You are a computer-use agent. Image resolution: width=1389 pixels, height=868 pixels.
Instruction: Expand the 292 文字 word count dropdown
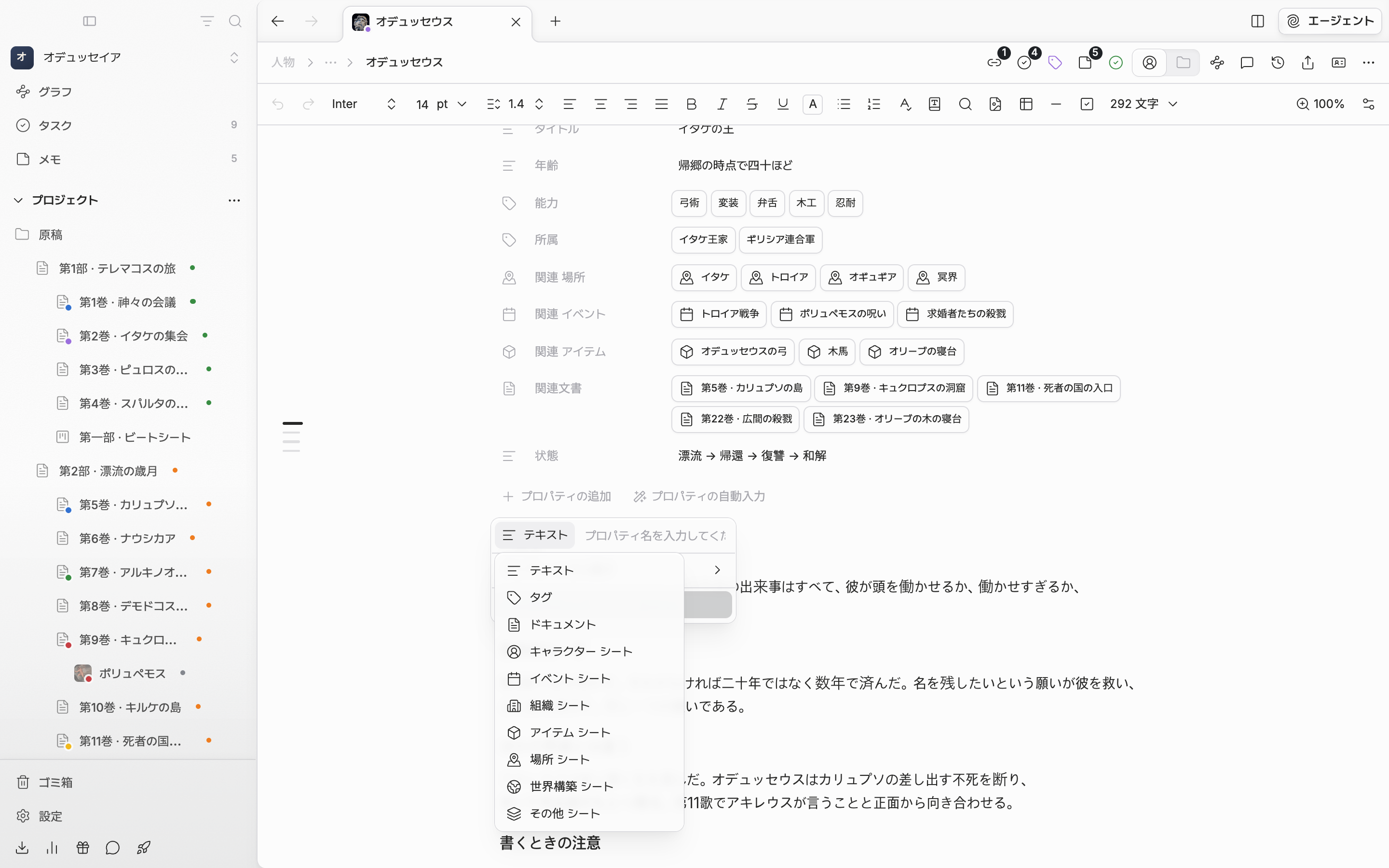point(1144,104)
